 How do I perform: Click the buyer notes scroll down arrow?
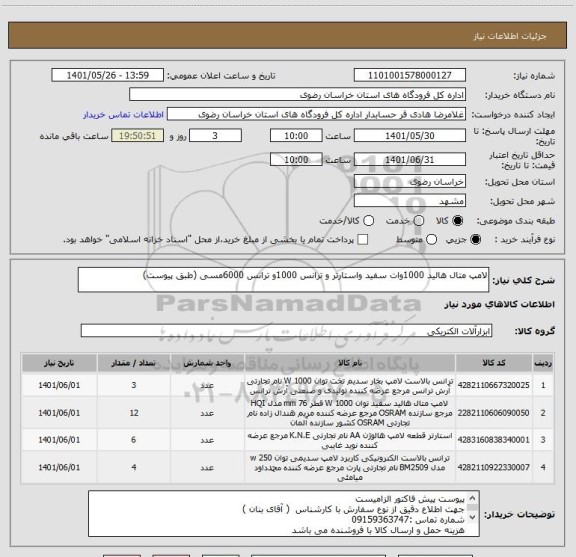pyautogui.click(x=472, y=517)
